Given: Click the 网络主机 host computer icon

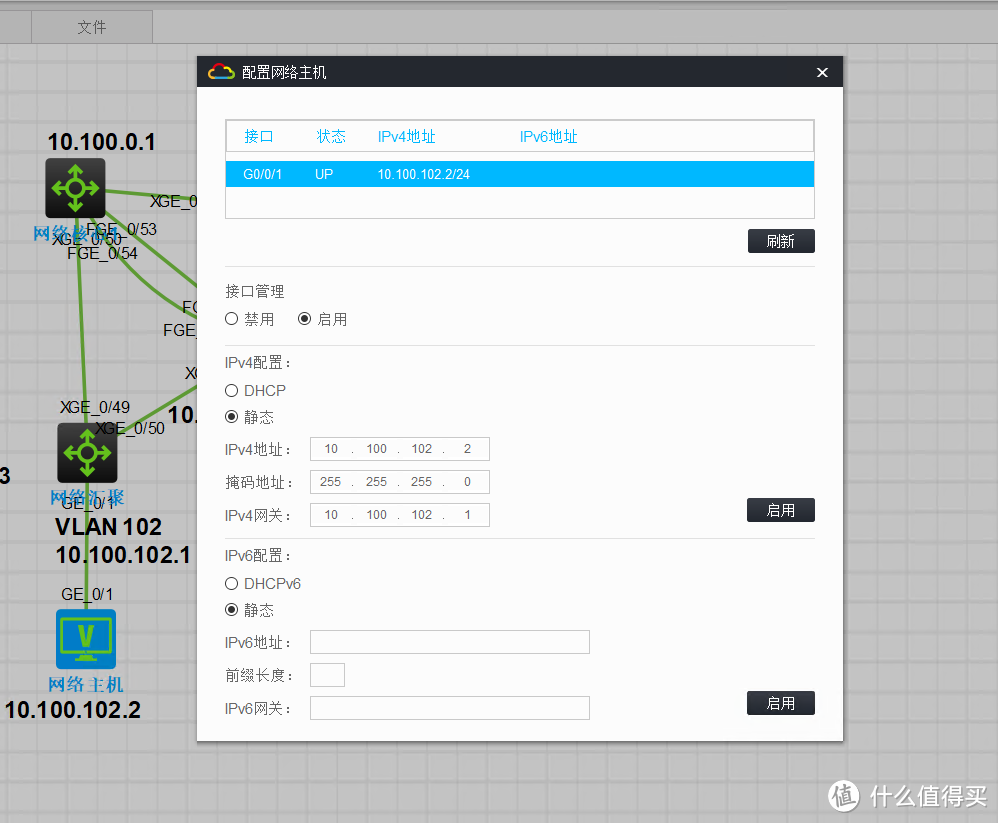Looking at the screenshot, I should pyautogui.click(x=86, y=638).
